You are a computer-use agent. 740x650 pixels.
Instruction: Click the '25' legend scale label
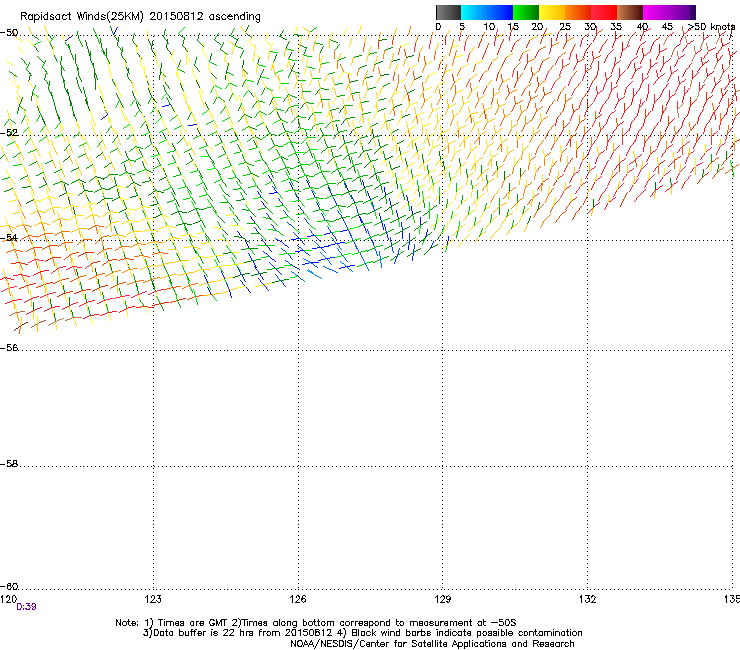pos(565,27)
